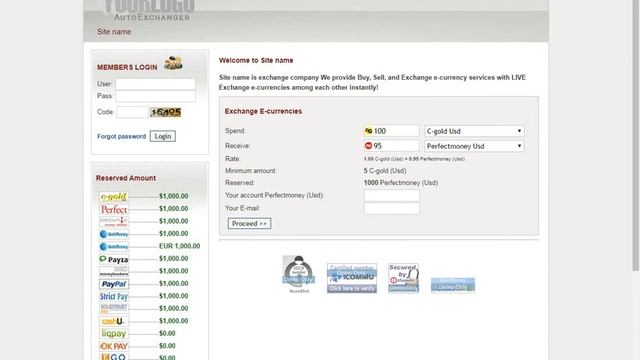The width and height of the screenshot is (640, 360).
Task: Click the Payza logo
Action: pyautogui.click(x=113, y=259)
